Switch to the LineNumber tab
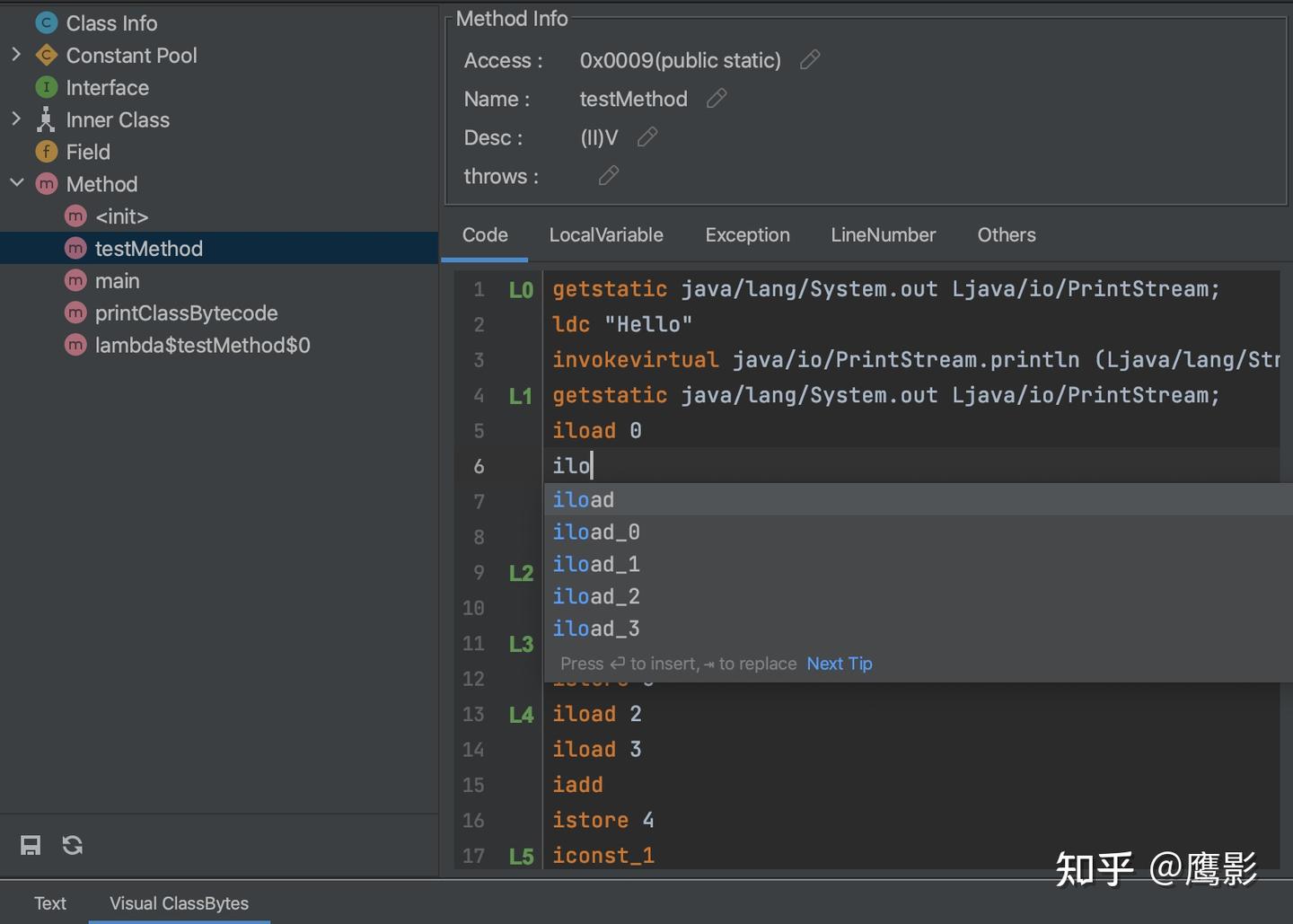The width and height of the screenshot is (1293, 924). [883, 235]
